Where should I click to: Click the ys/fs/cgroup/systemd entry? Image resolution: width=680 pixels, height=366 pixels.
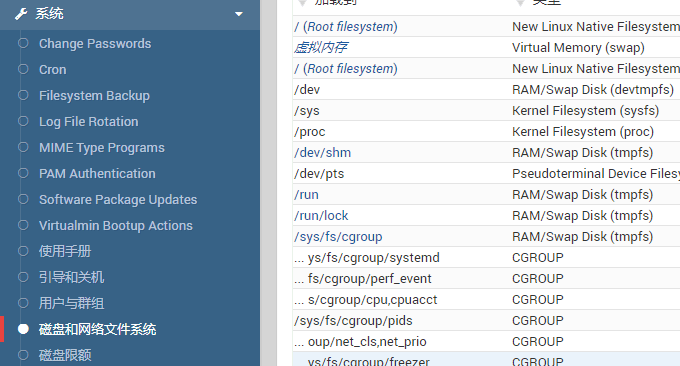tap(367, 258)
